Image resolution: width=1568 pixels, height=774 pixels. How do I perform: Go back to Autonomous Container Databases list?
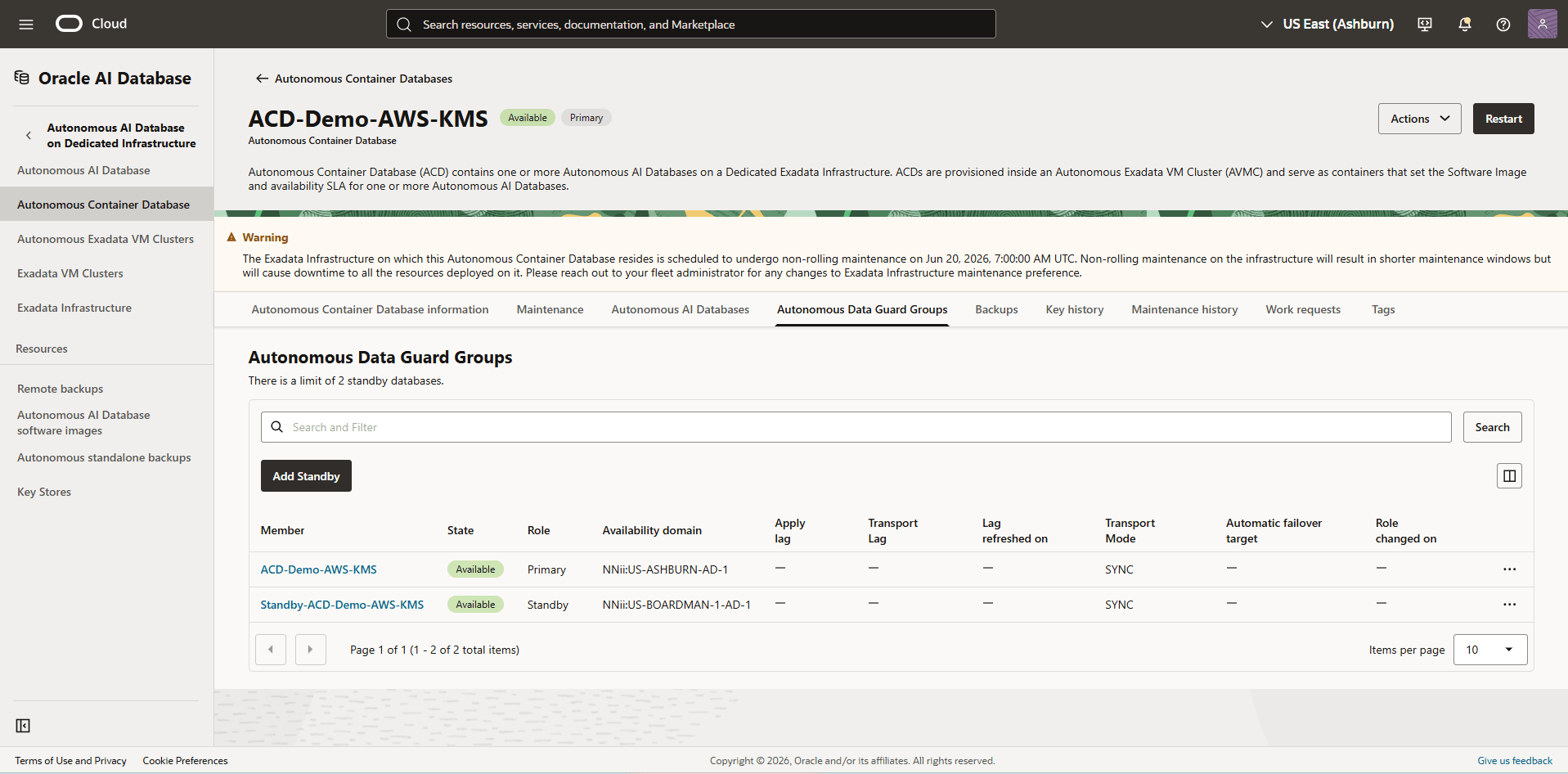363,79
